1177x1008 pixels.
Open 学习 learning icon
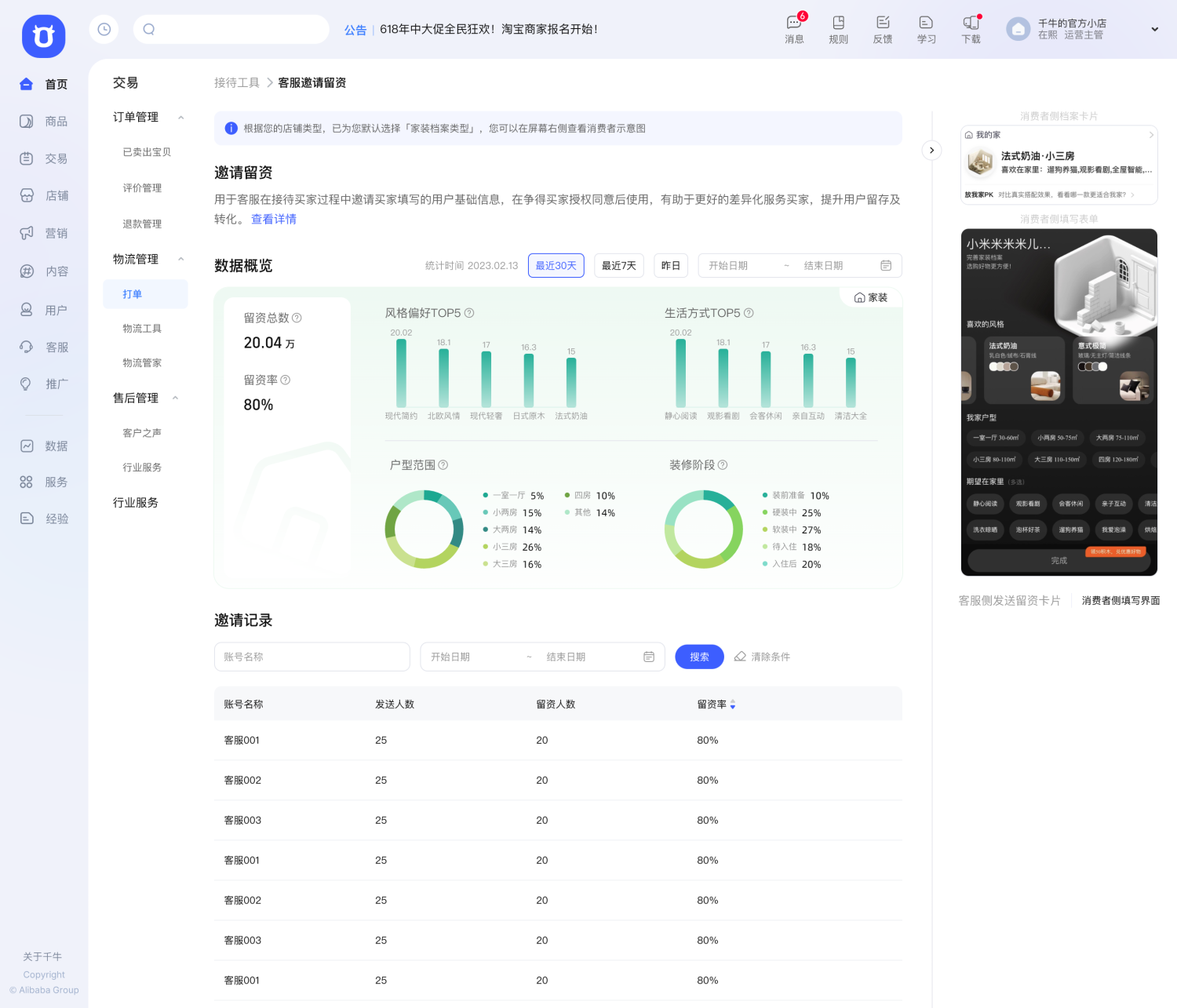click(927, 29)
